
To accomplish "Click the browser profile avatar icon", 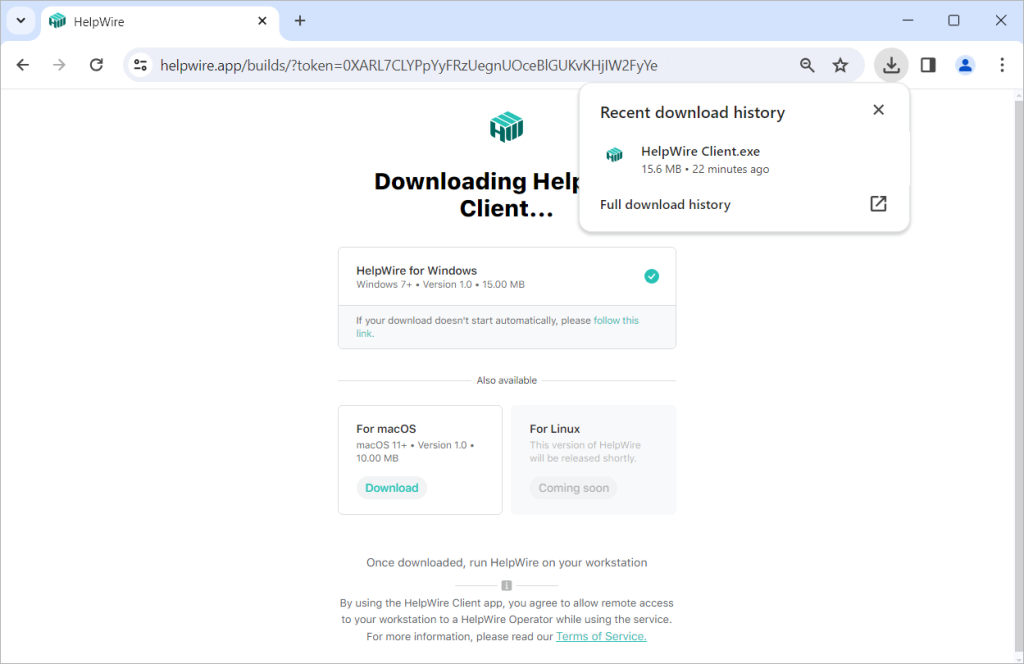I will [964, 64].
